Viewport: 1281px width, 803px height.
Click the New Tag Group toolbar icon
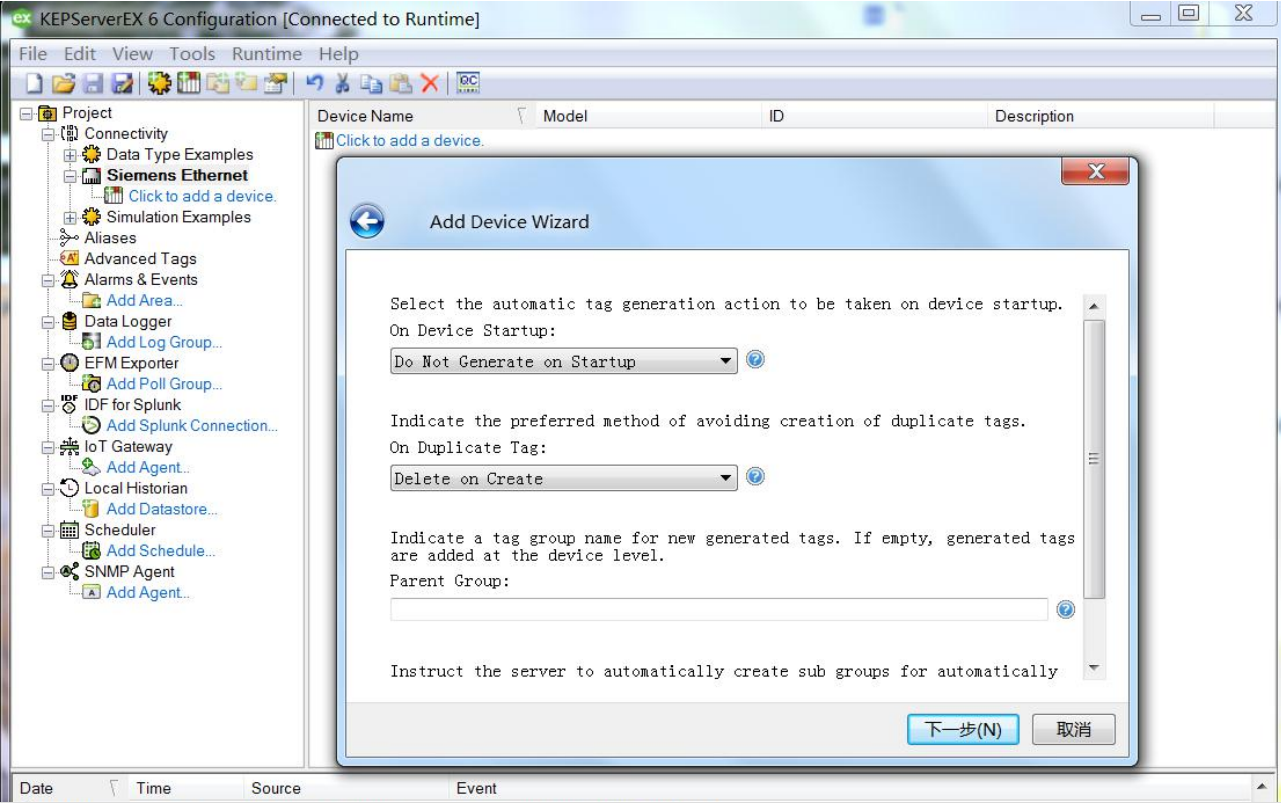(217, 84)
